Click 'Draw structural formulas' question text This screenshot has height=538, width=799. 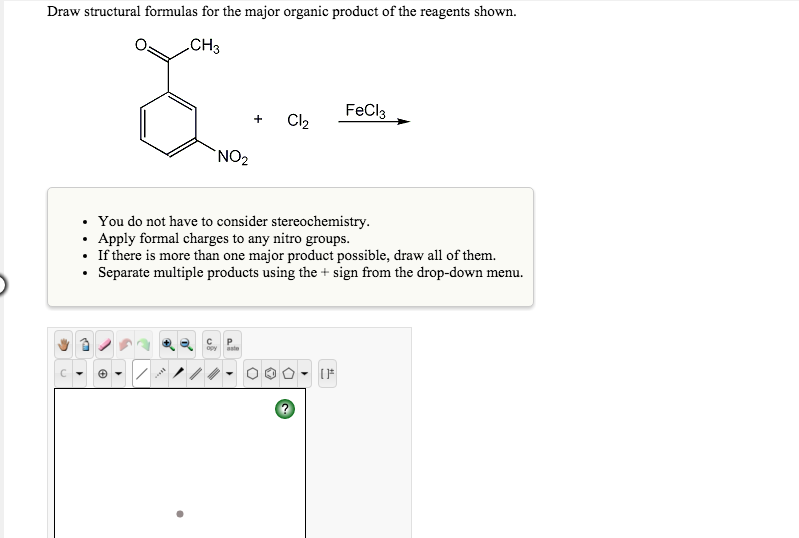282,11
